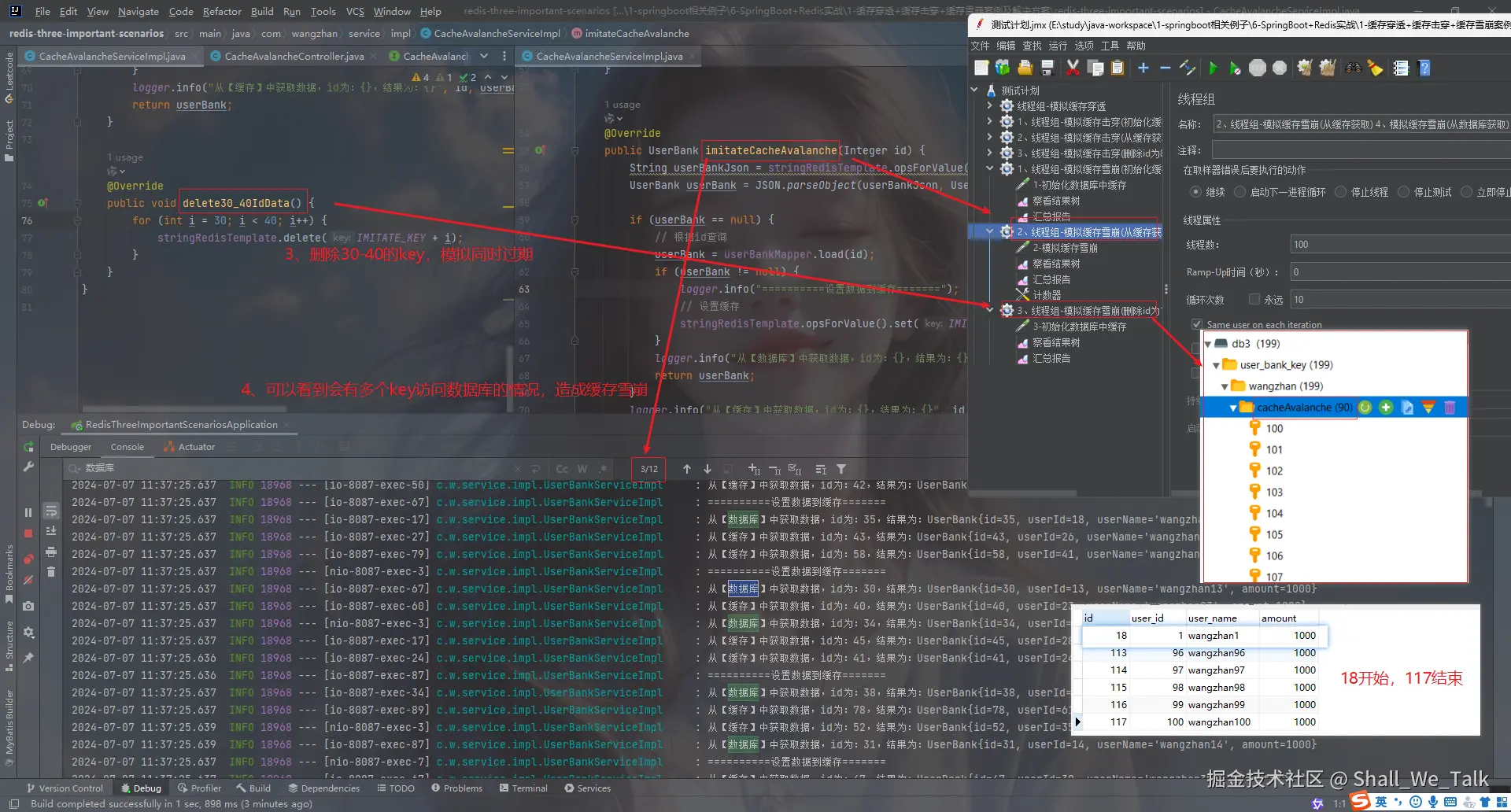Collapse the 2、线程组-模拟缓存雪崩 thread group
1511x812 pixels.
pyautogui.click(x=990, y=231)
